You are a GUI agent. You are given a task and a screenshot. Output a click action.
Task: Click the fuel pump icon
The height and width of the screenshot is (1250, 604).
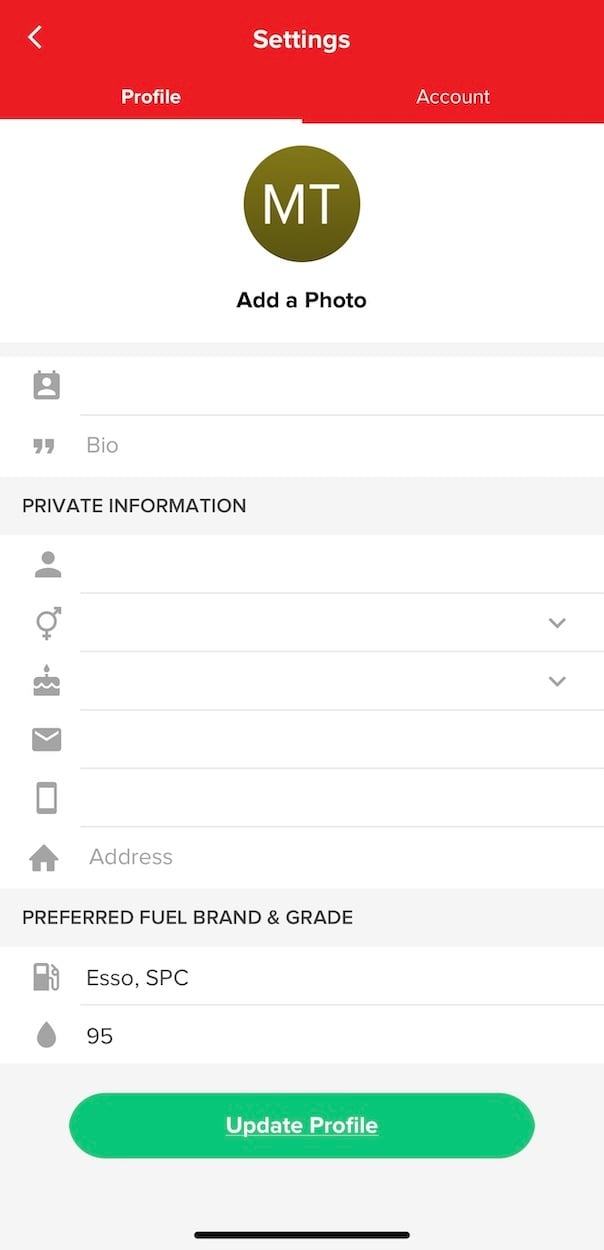(x=47, y=977)
